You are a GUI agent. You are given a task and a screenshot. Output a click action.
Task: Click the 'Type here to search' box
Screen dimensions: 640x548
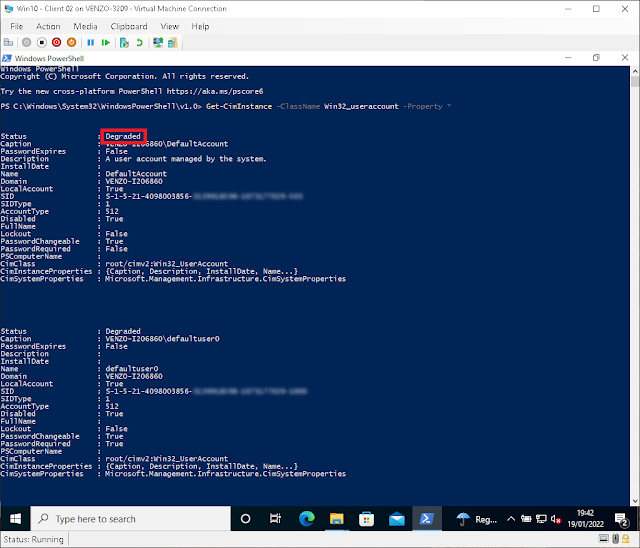[131, 519]
